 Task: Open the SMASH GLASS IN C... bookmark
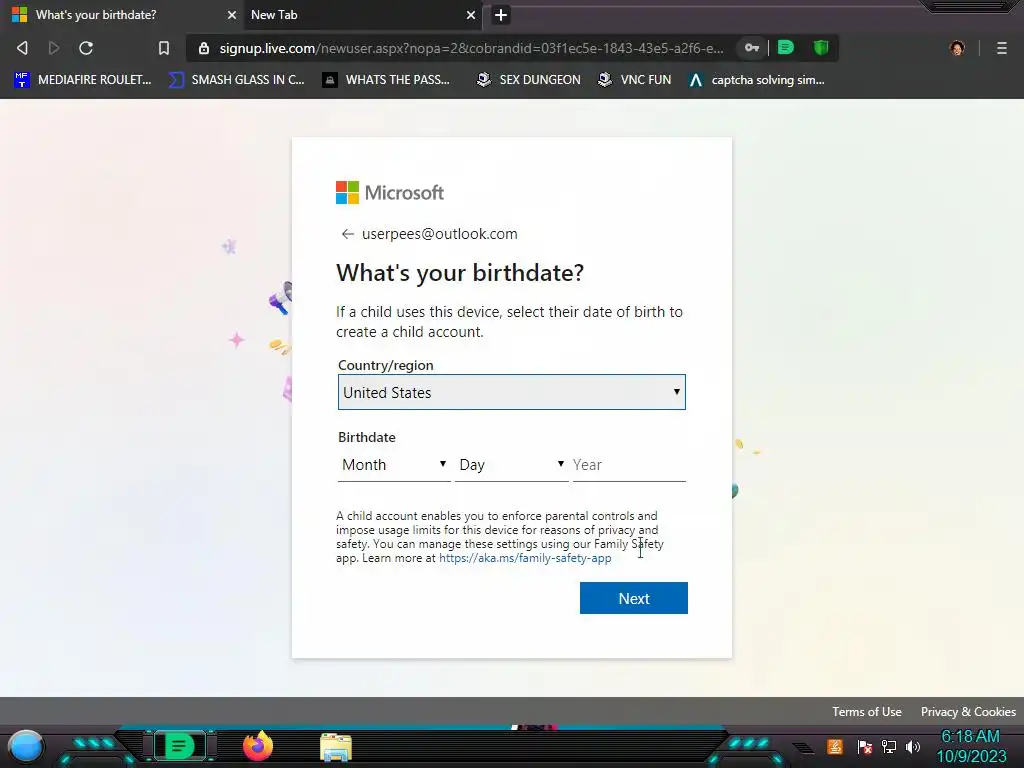[x=236, y=80]
